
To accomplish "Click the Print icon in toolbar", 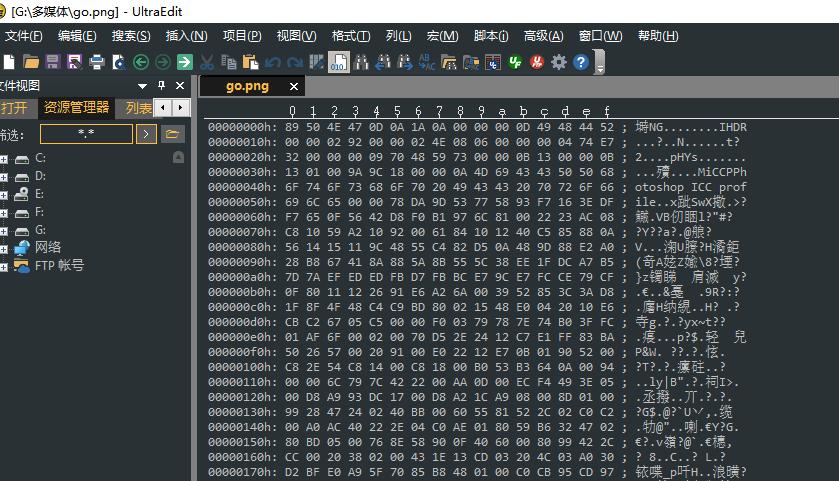I will pyautogui.click(x=97, y=62).
